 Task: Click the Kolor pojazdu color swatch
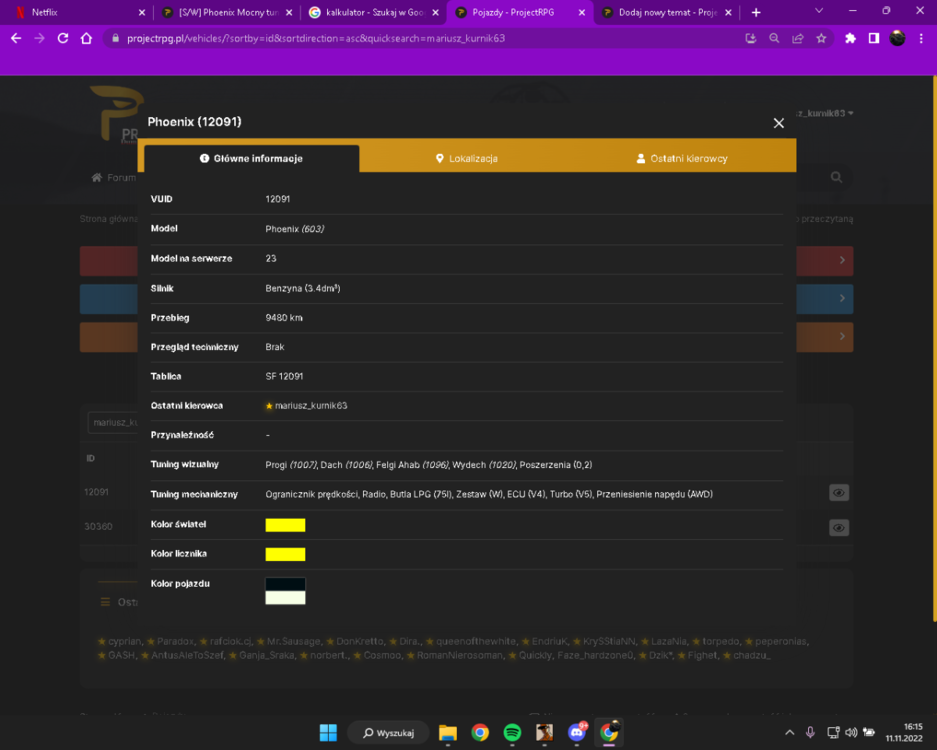coord(285,591)
